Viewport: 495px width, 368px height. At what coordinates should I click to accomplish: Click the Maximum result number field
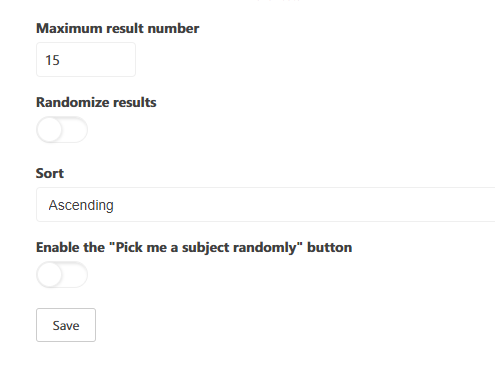[86, 60]
